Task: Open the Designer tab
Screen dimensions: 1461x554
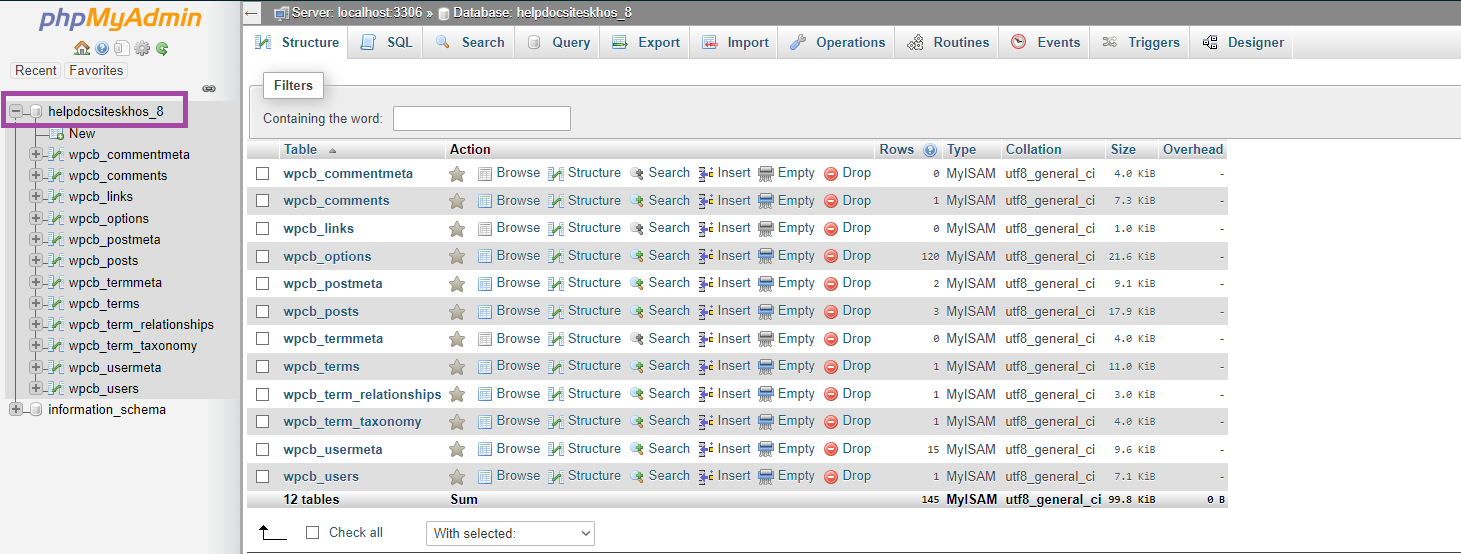Action: (1243, 43)
